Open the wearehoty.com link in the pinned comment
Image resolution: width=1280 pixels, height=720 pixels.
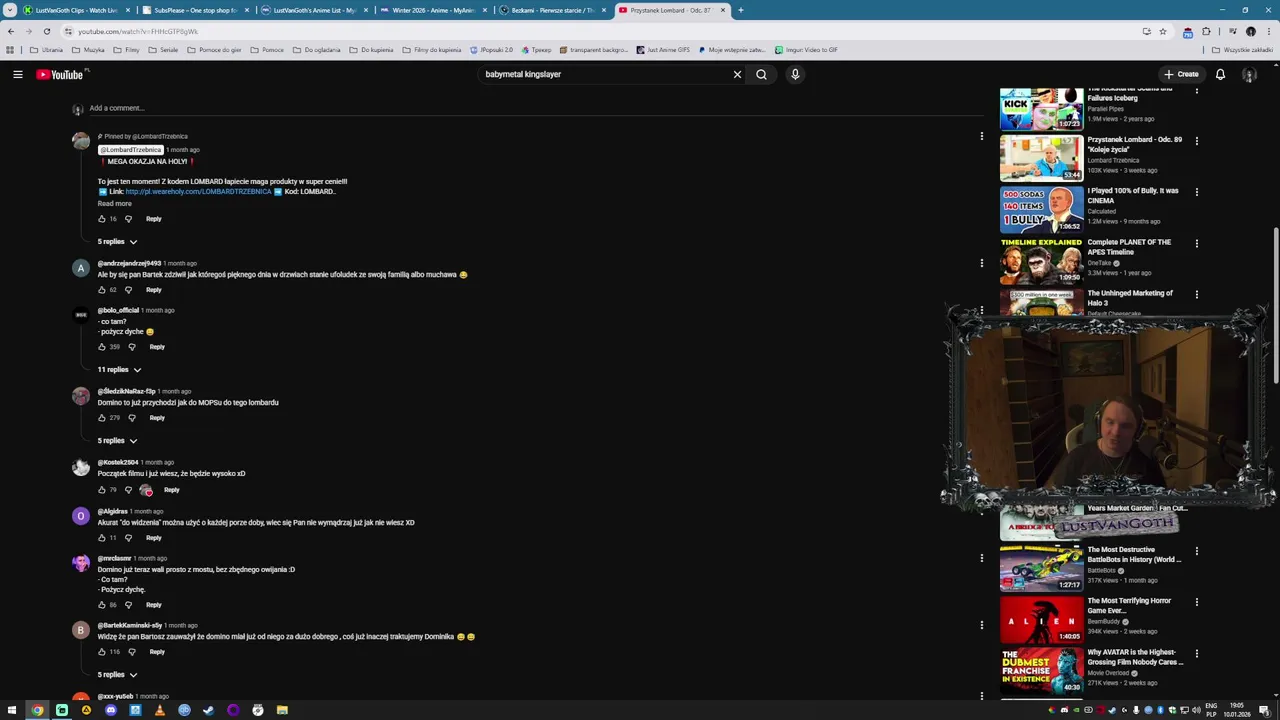point(198,192)
